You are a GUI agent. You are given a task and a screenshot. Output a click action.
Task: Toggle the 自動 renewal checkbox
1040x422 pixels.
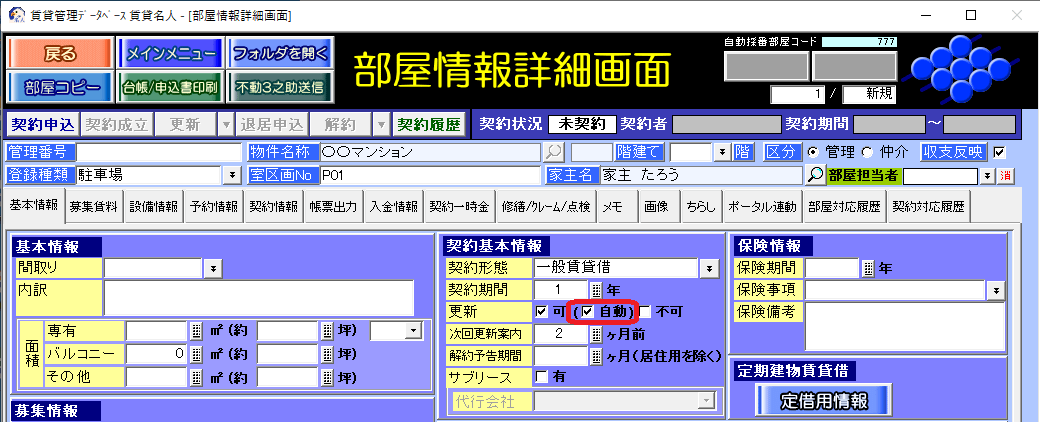[x=588, y=312]
